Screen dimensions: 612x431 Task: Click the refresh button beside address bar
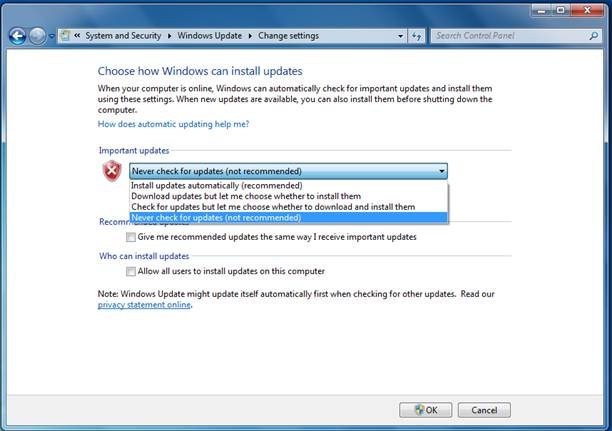(416, 36)
